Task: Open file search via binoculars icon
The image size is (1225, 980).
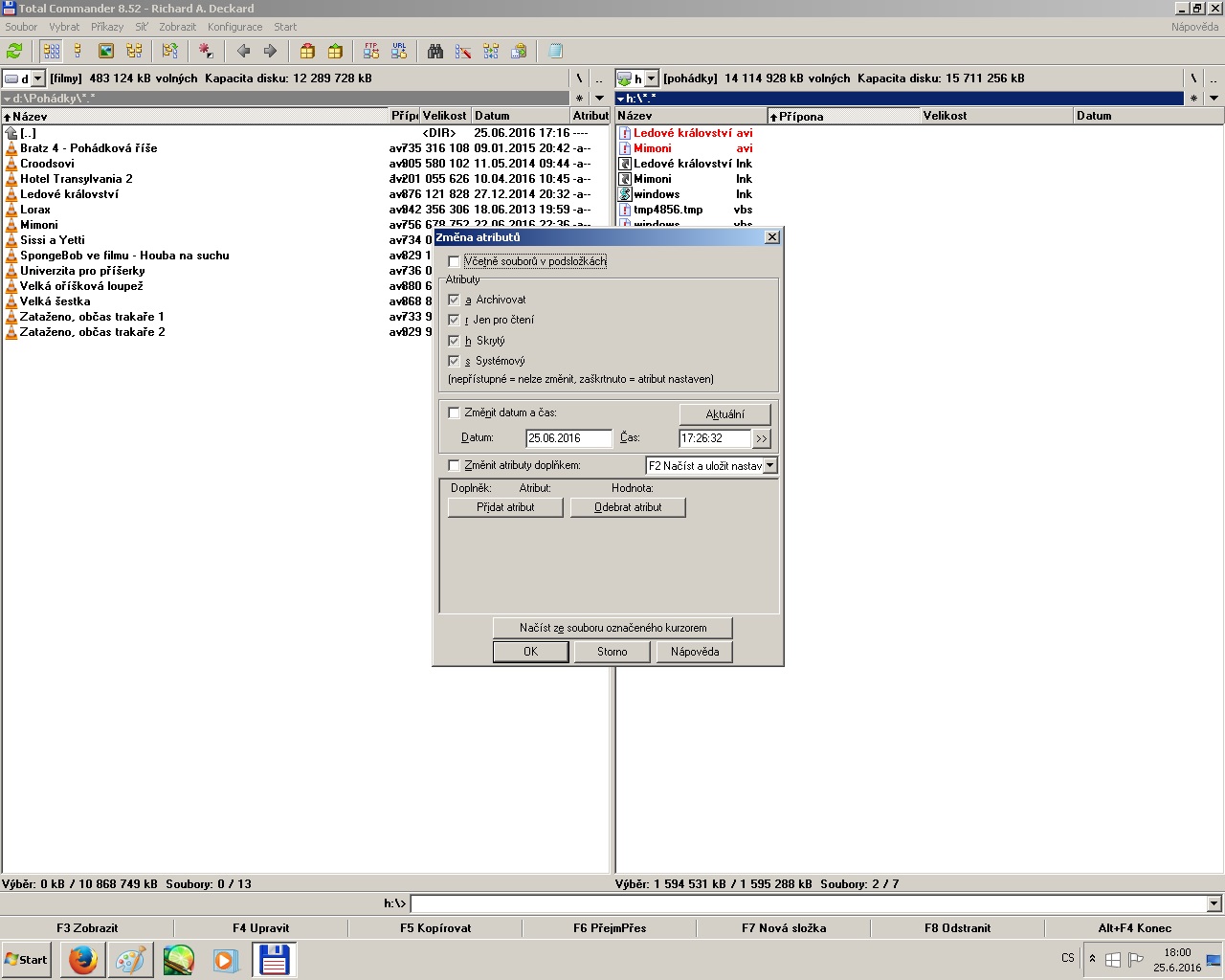Action: click(435, 51)
